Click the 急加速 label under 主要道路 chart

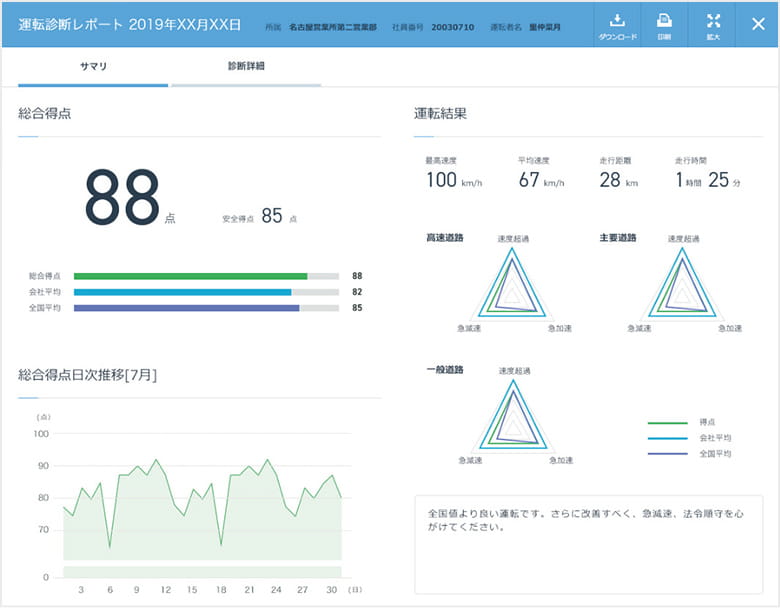point(730,328)
